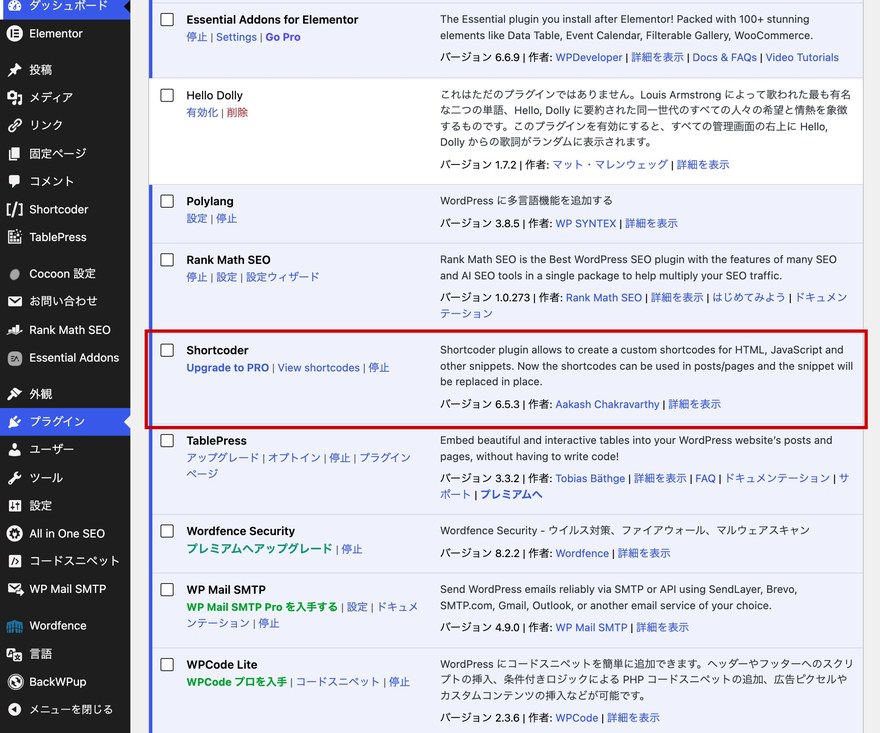Open the Wordfence sidebar menu
The height and width of the screenshot is (733, 880).
click(65, 626)
